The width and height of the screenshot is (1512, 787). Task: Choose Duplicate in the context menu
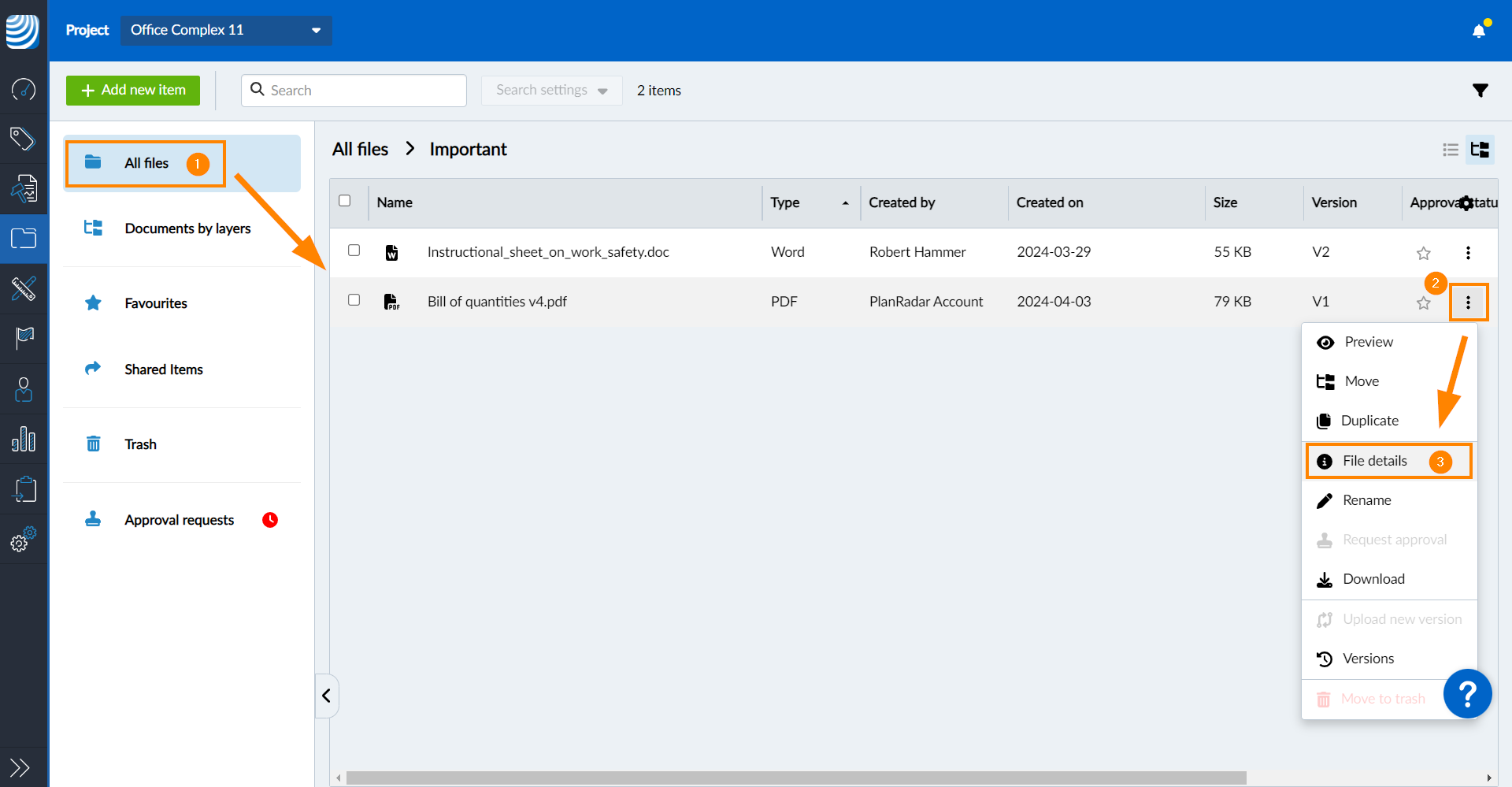[x=1389, y=421]
